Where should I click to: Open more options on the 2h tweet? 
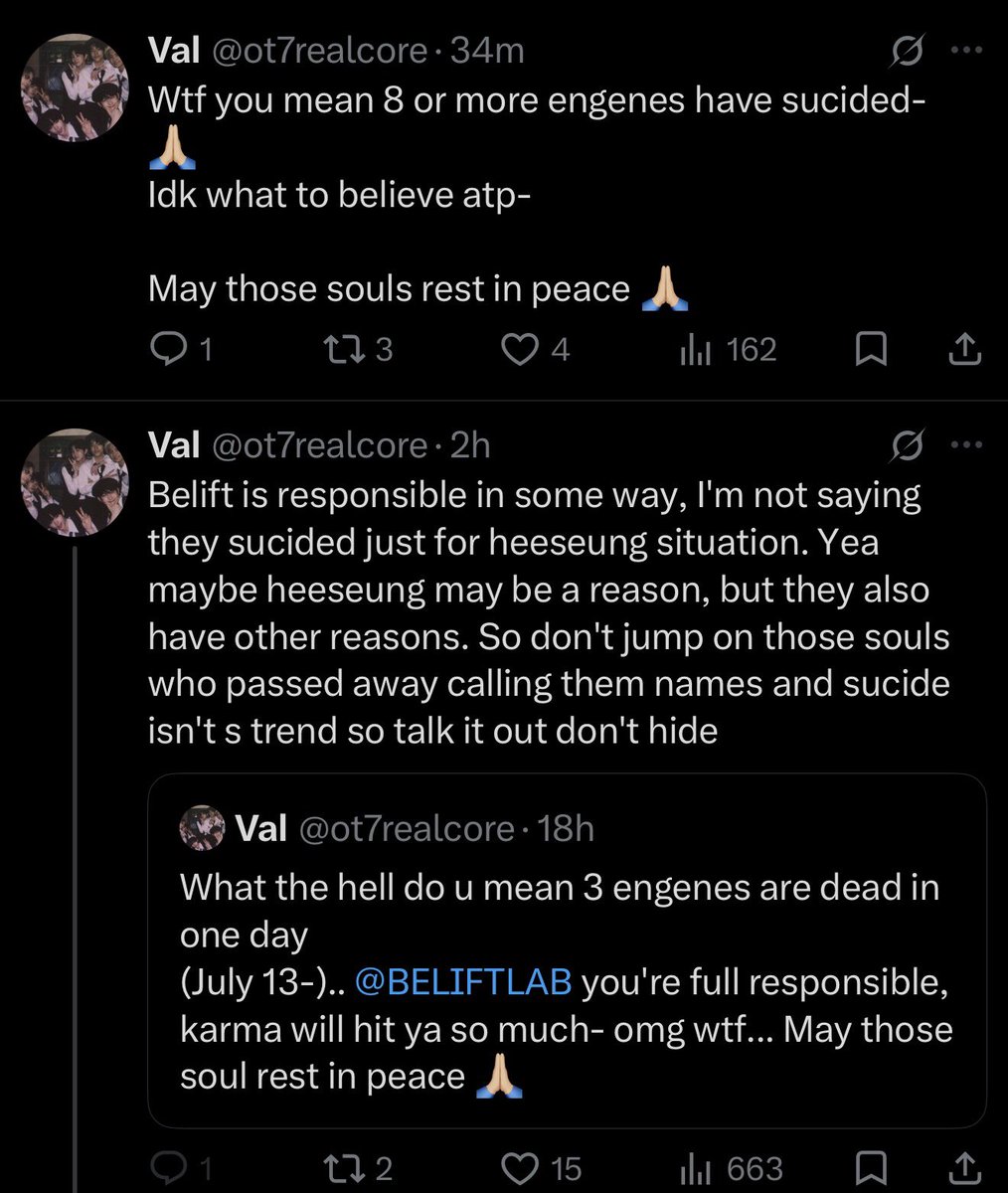point(966,445)
